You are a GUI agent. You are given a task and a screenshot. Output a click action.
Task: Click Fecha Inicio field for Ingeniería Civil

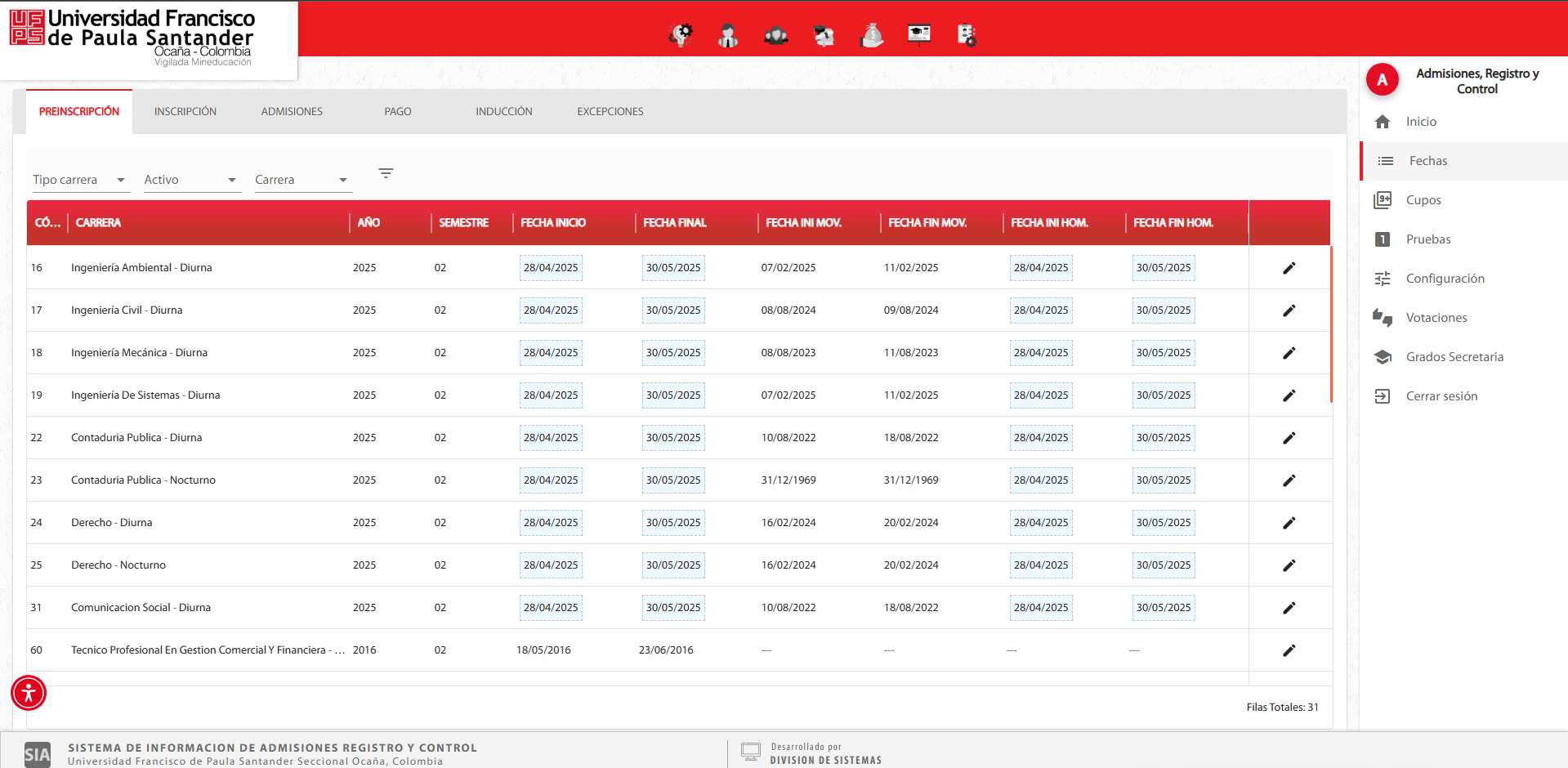pos(551,310)
